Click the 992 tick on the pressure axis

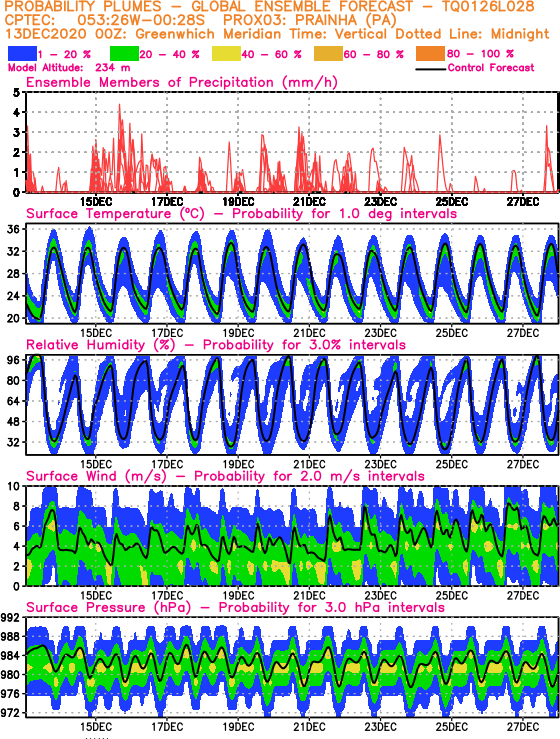(x=11, y=617)
